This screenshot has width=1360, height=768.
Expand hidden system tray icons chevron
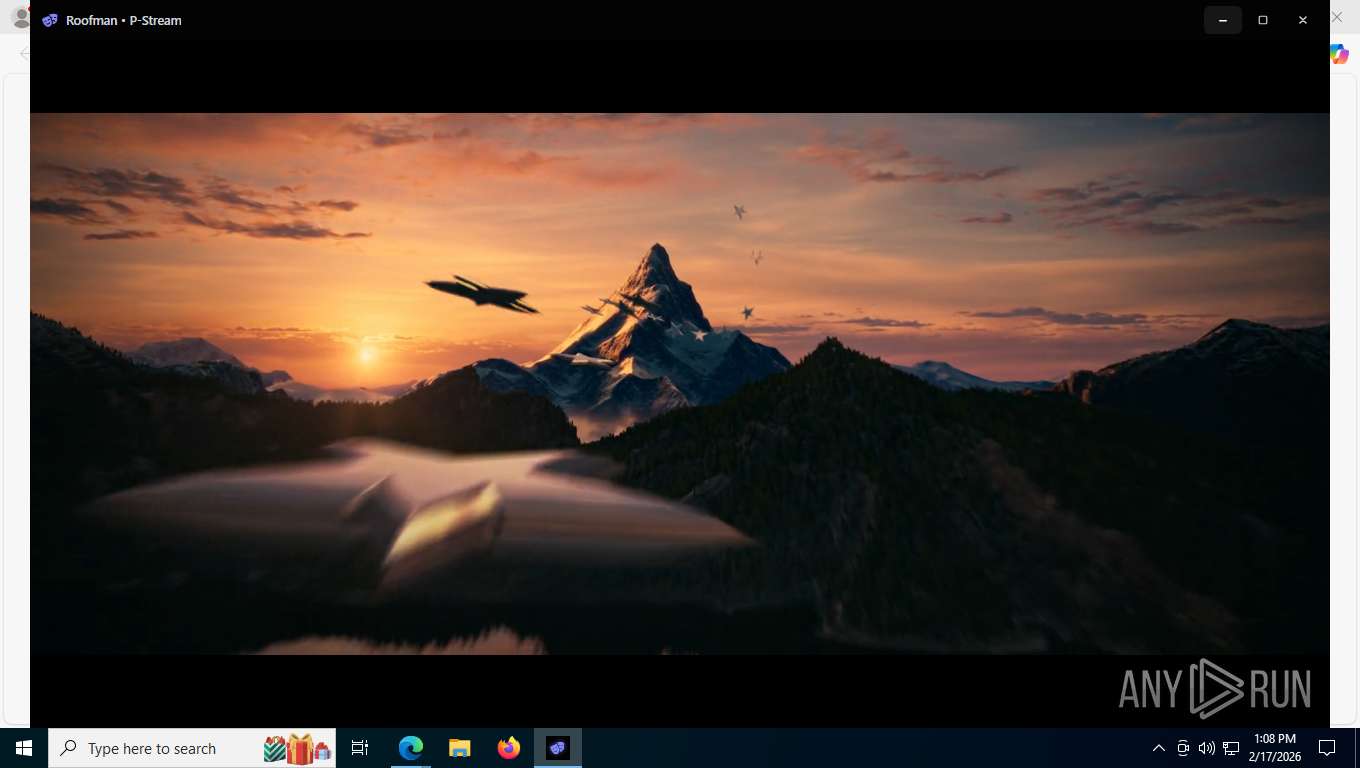coord(1159,748)
